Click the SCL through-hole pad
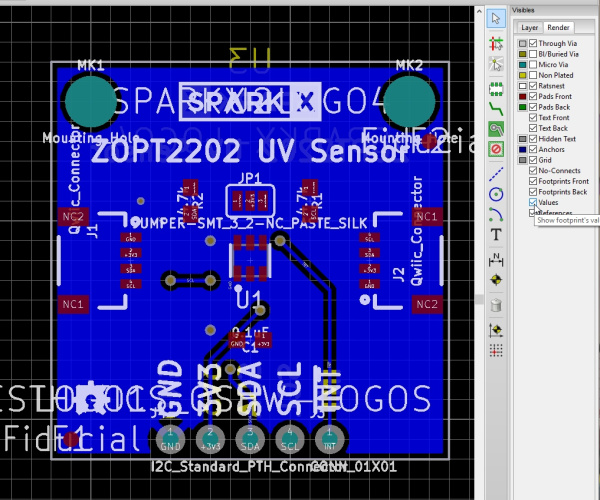Image resolution: width=600 pixels, height=500 pixels. (x=290, y=440)
